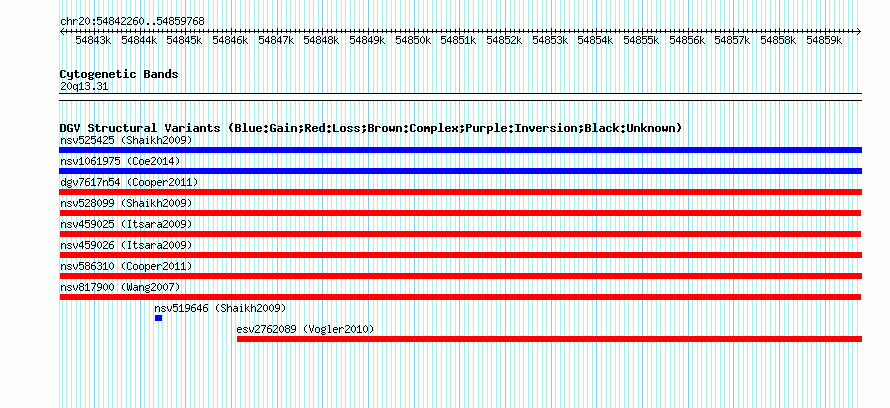Viewport: 890px width, 408px height.
Task: Click the 54859k ruler tick label
Action: pyautogui.click(x=824, y=40)
